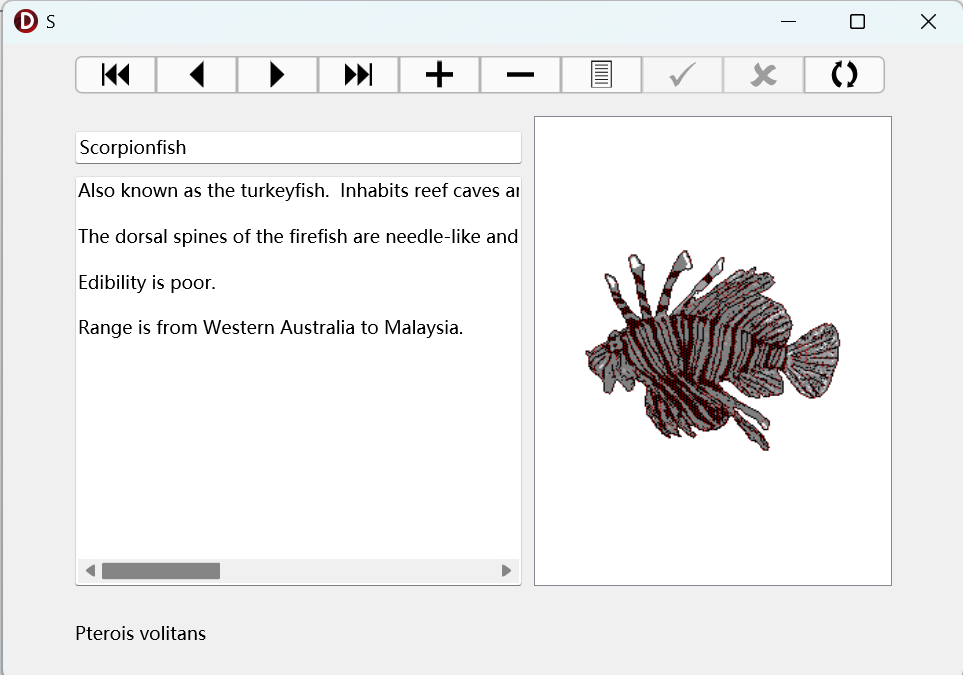The height and width of the screenshot is (675, 963).
Task: Go to the first record
Action: 116,75
